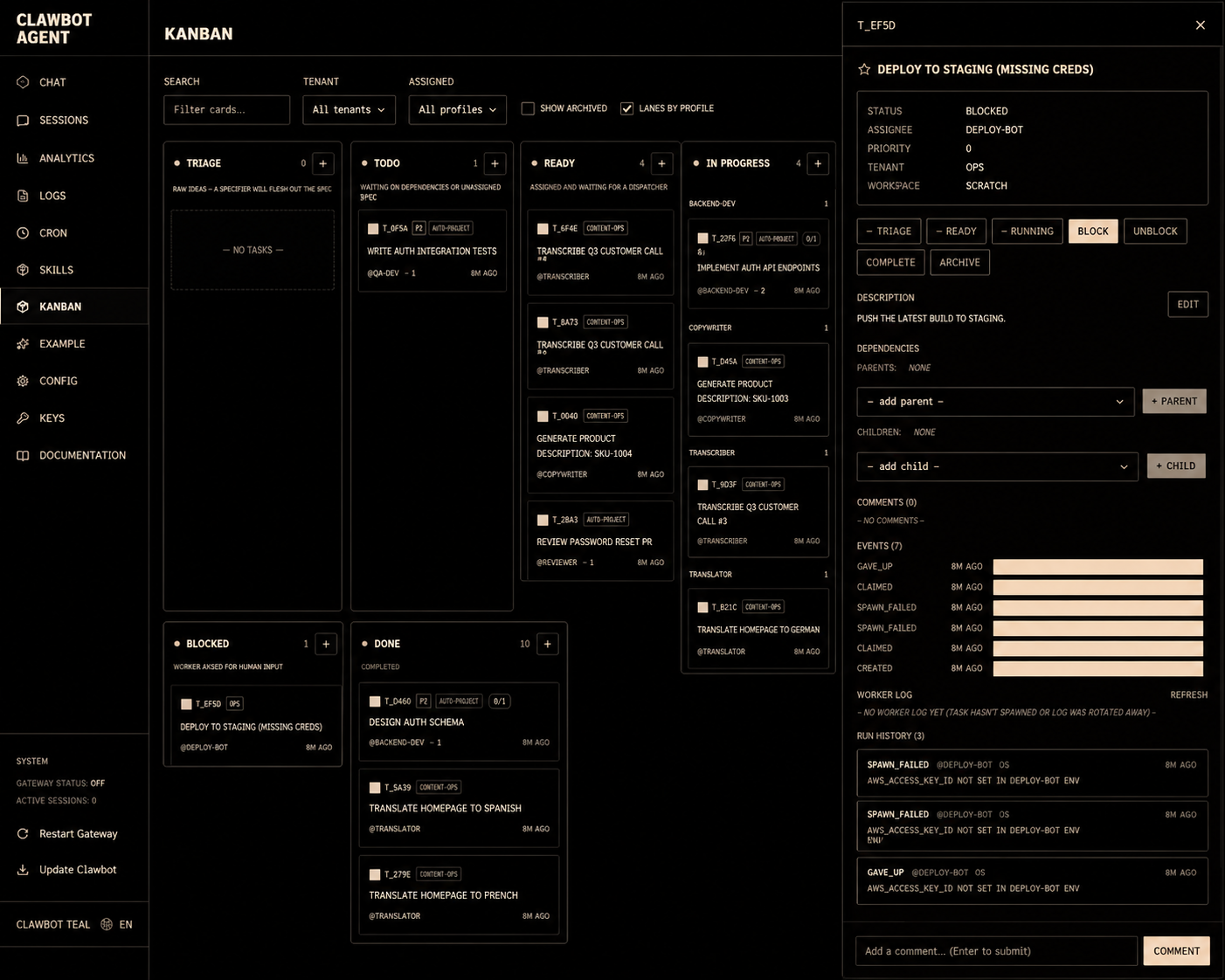1225x980 pixels.
Task: Click the GAVE_UP event bar
Action: [1098, 567]
